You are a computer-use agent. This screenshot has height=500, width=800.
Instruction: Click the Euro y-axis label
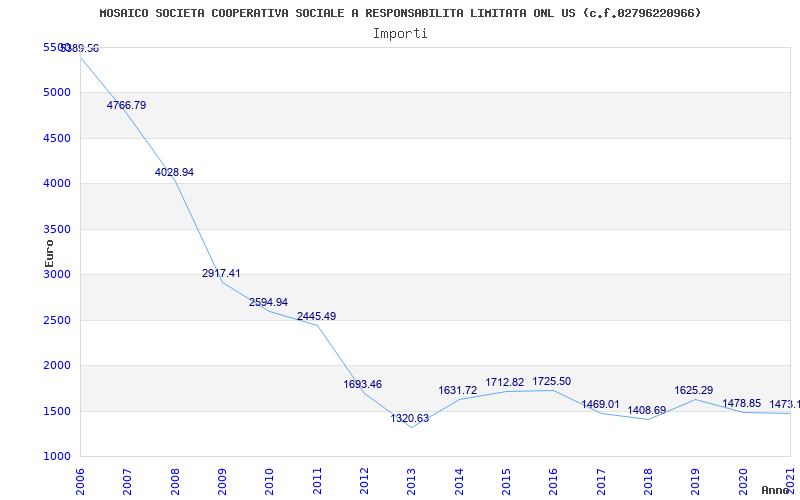pos(49,254)
